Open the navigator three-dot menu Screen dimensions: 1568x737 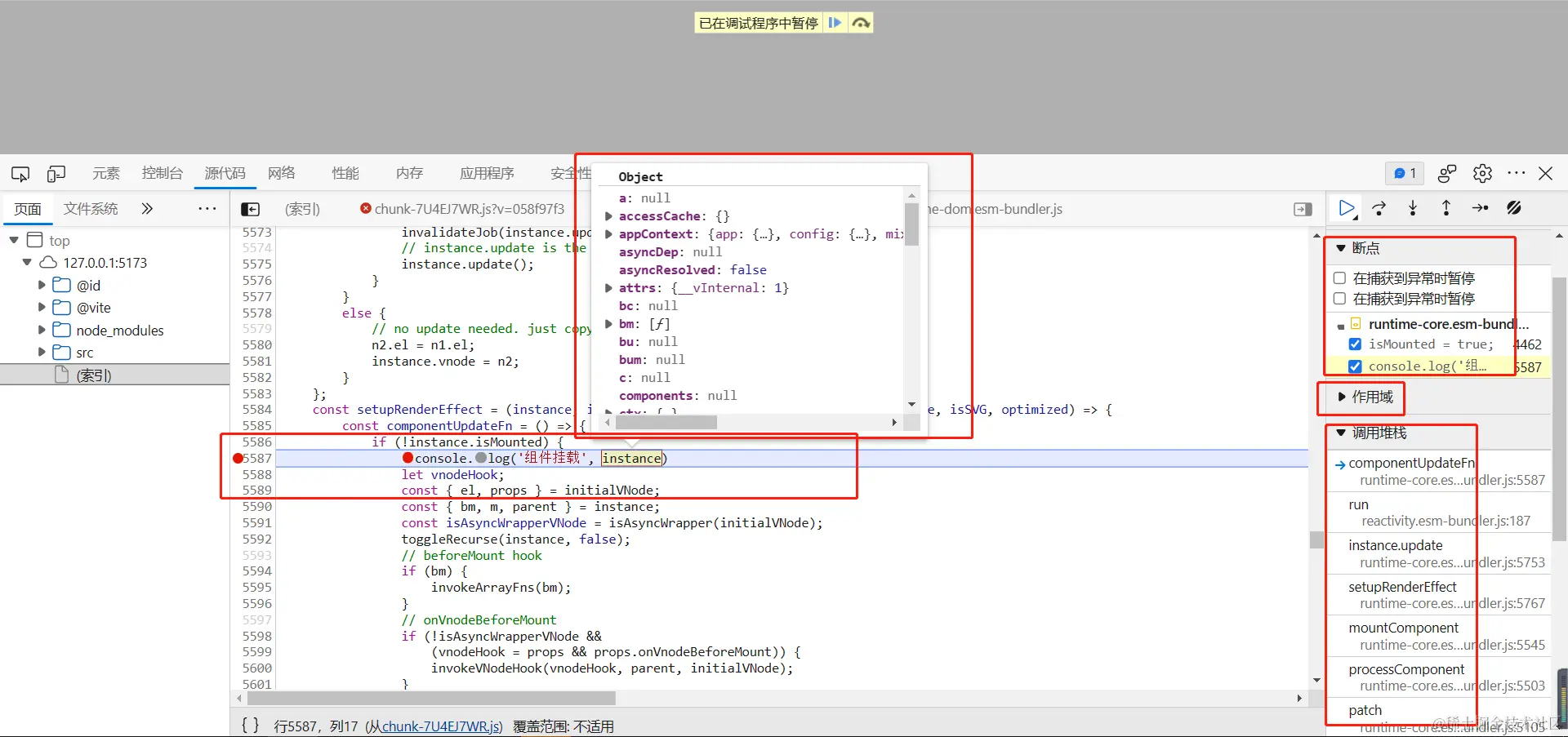coord(207,209)
